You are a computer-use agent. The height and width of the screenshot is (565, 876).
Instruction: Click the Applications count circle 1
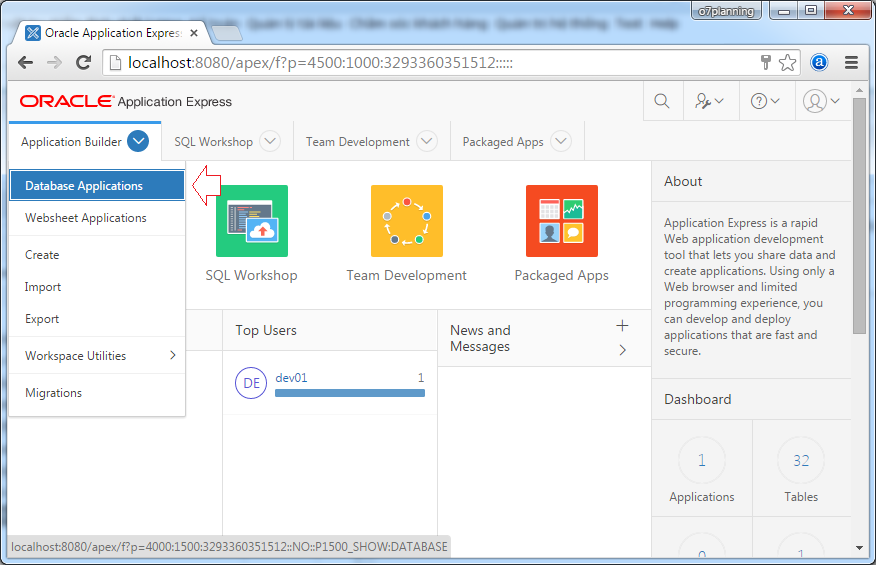(x=702, y=460)
